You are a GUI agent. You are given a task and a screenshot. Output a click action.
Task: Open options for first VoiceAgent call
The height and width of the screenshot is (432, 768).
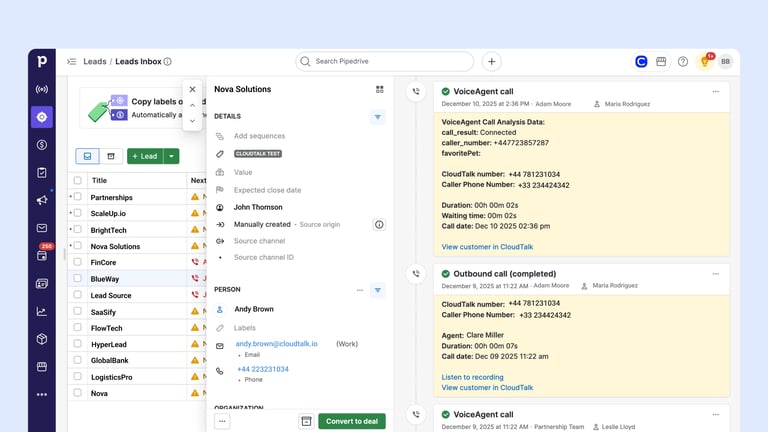[716, 92]
